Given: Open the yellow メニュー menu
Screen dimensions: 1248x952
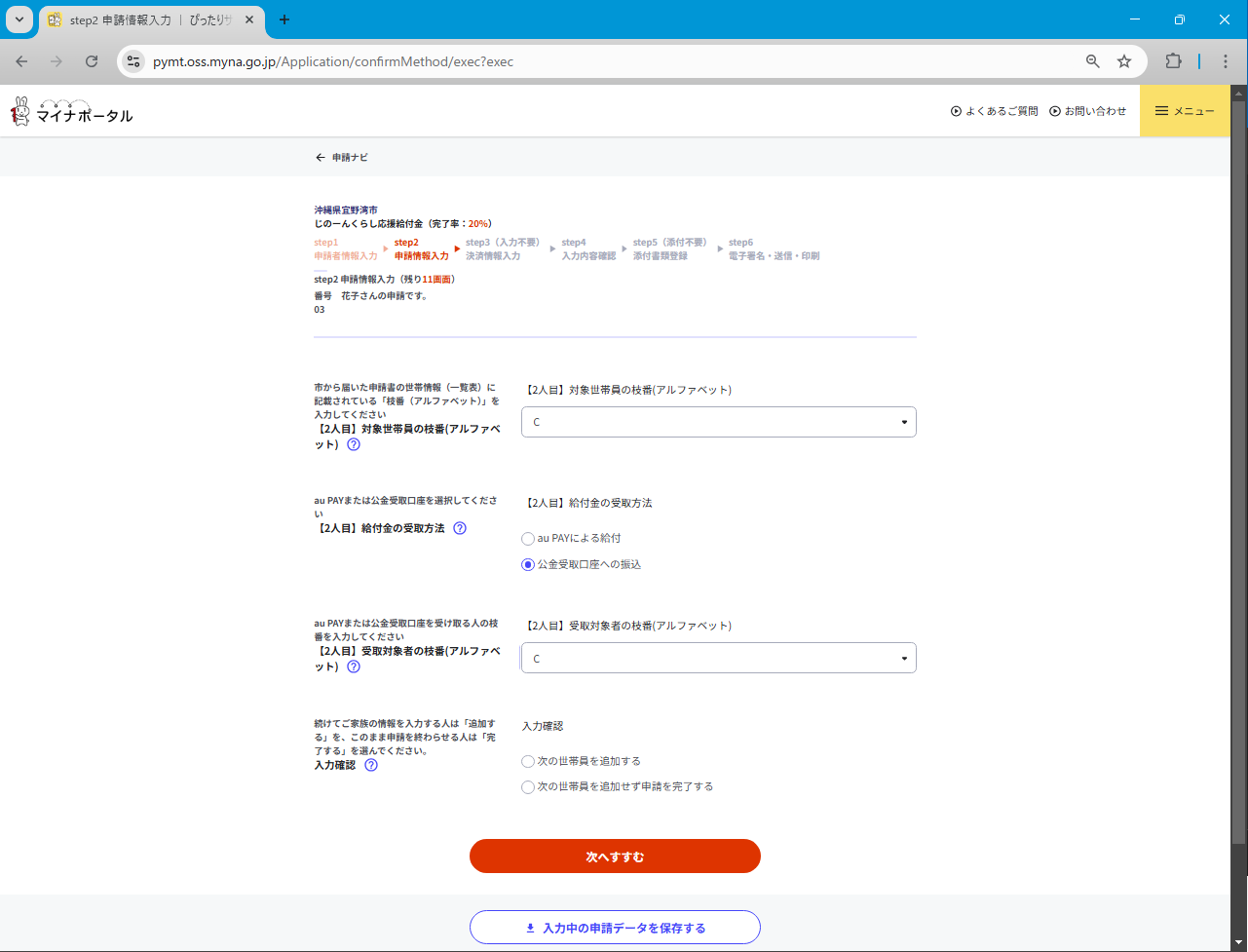Looking at the screenshot, I should pyautogui.click(x=1185, y=111).
